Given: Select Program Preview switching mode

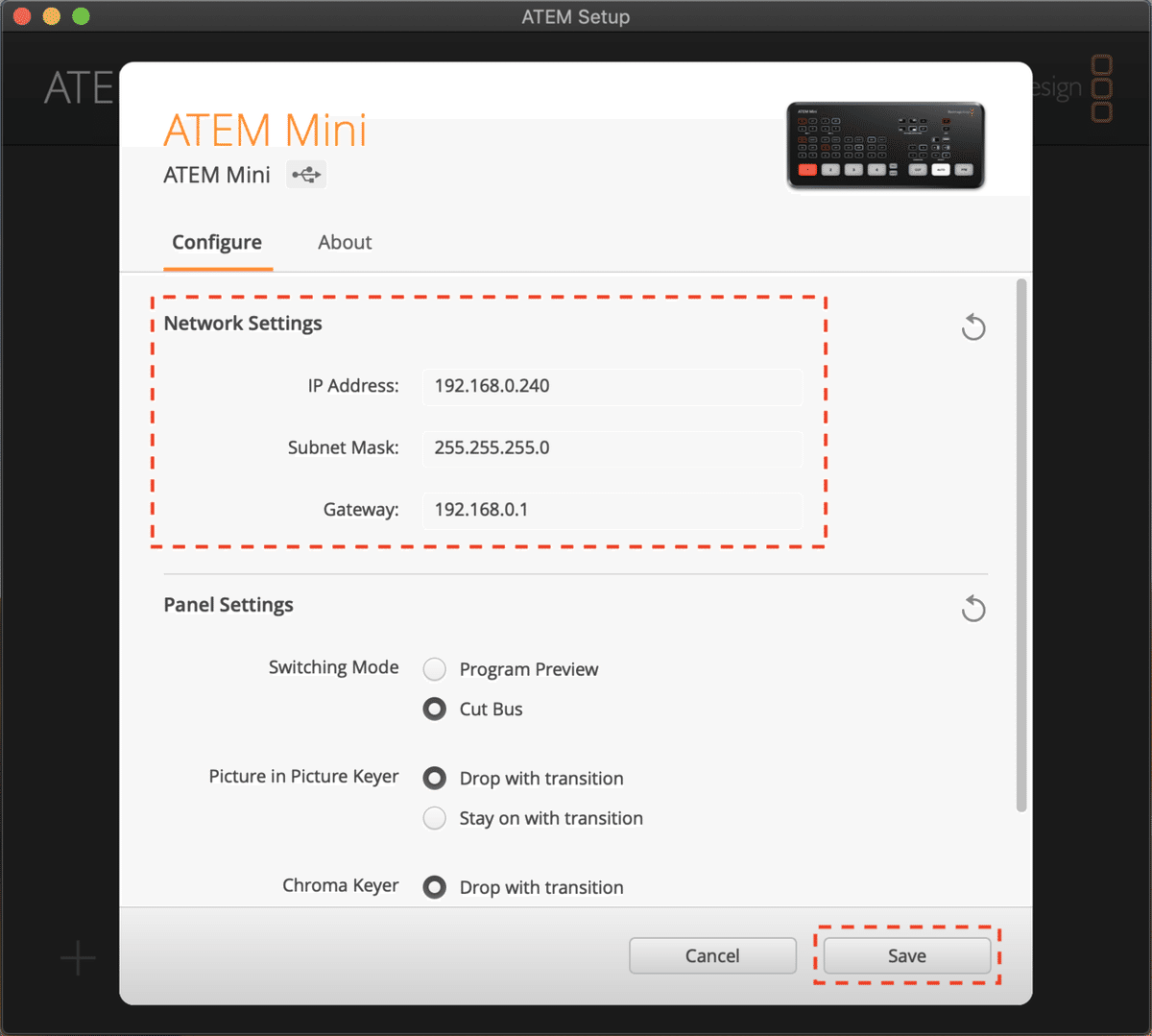Looking at the screenshot, I should (435, 668).
